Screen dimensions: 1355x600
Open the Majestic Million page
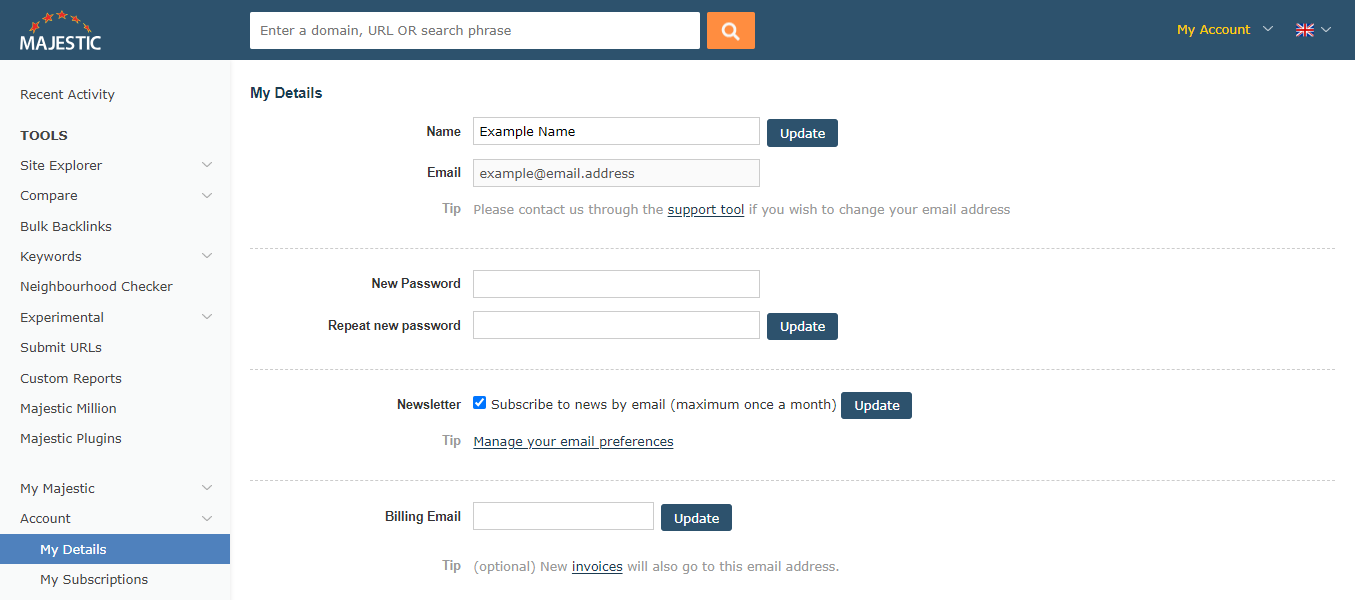click(x=67, y=408)
